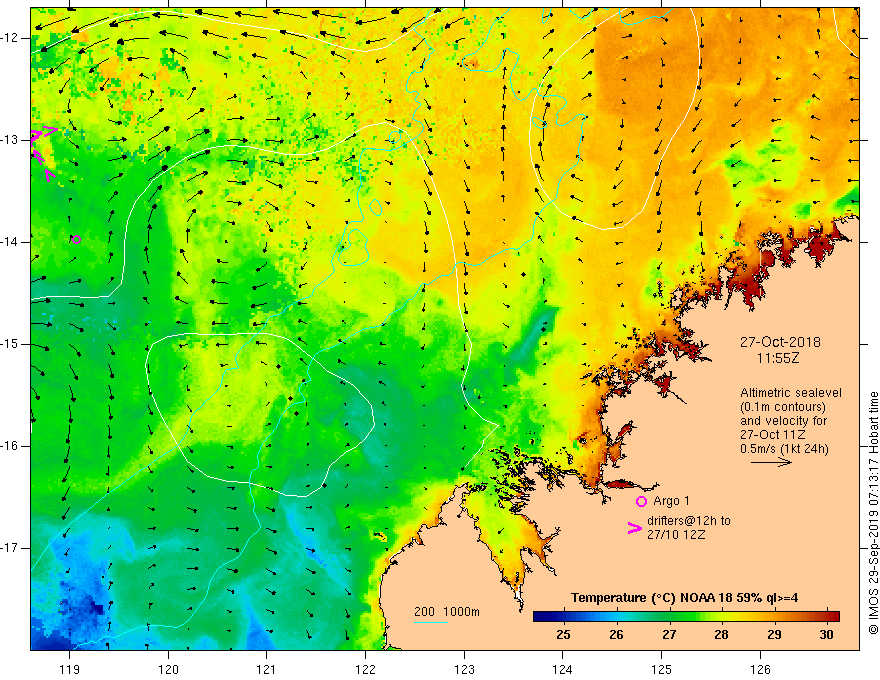Click the 'and velocity for' caption line
This screenshot has width=880, height=680.
point(783,421)
